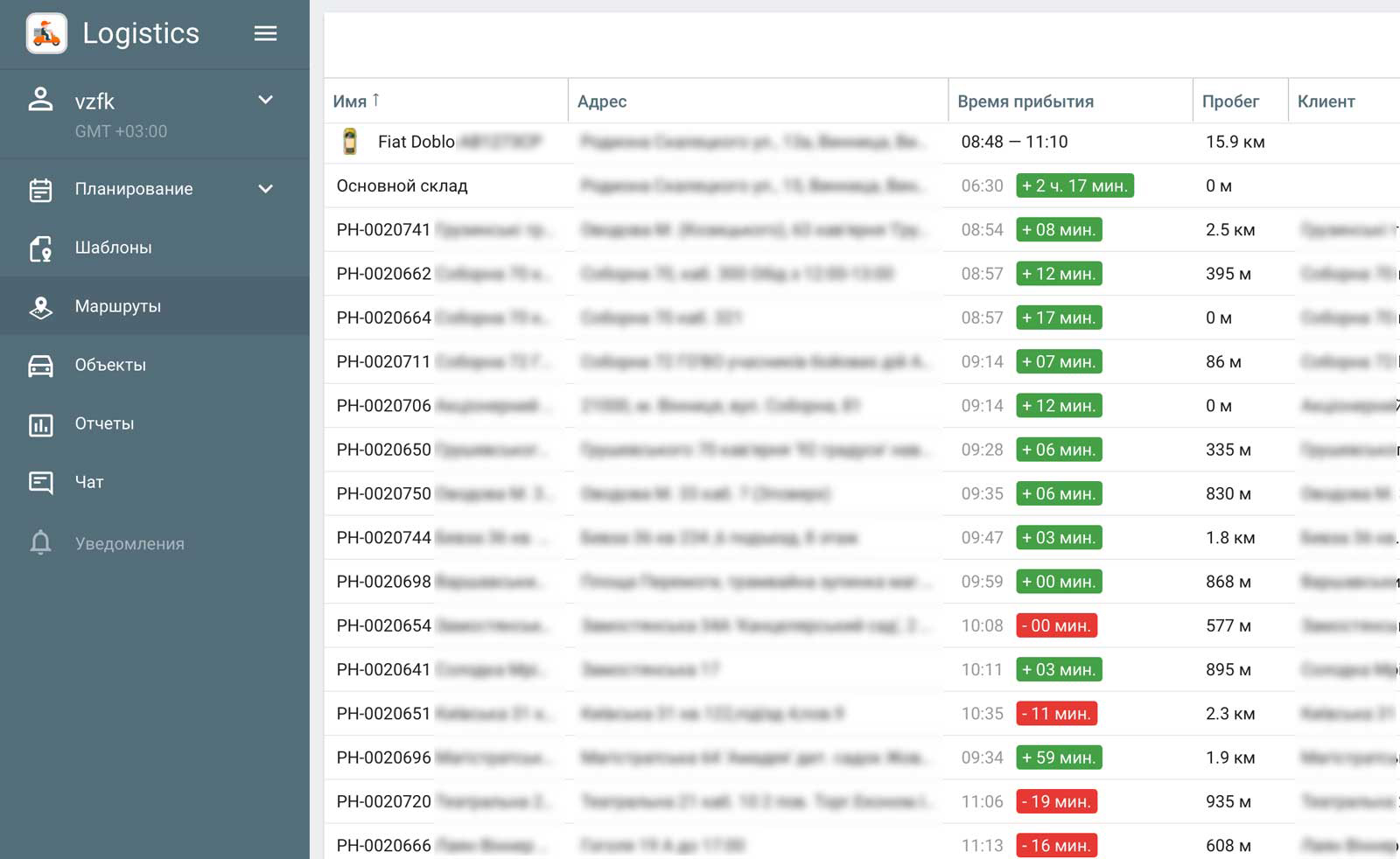Select order PH-0020651
Screen dimensions: 1400x859
[862, 714]
